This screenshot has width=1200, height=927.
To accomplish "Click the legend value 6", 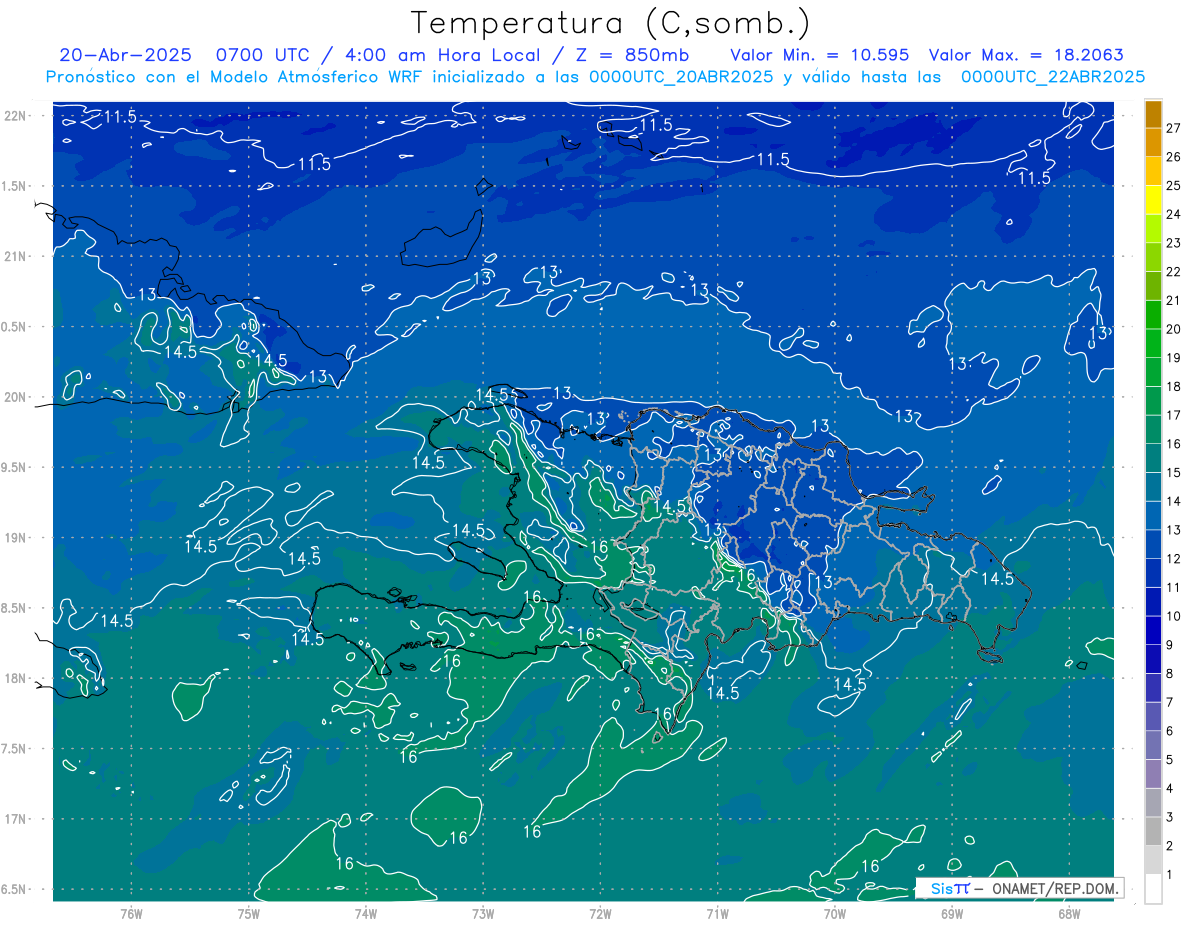I will click(1169, 731).
